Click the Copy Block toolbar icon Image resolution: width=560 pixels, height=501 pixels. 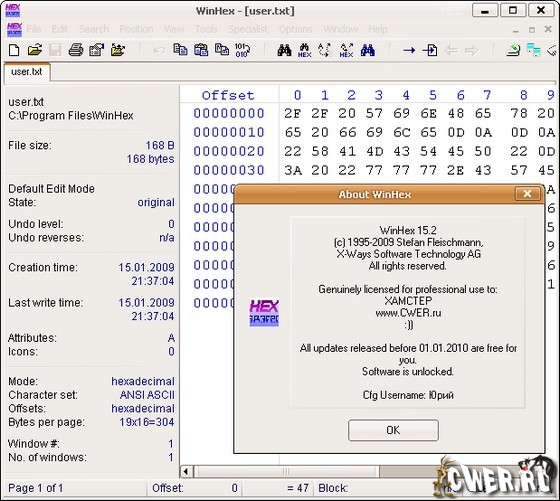coord(180,50)
